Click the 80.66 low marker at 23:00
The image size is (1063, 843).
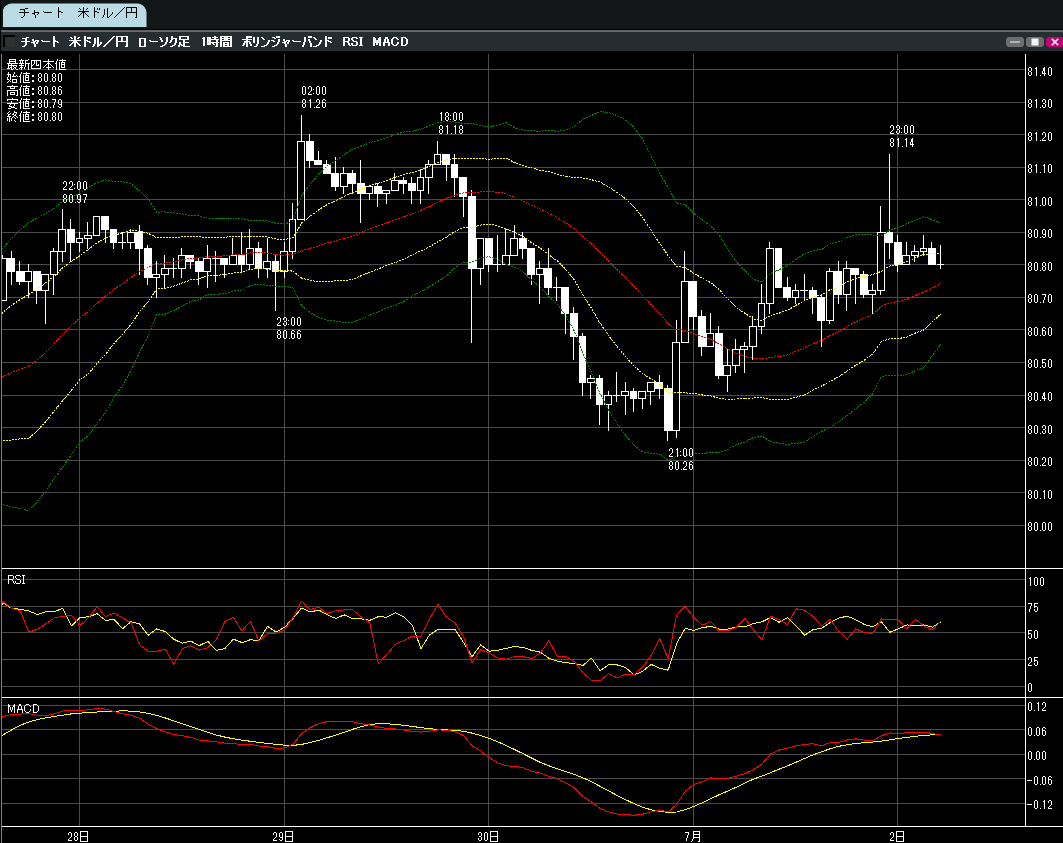point(289,335)
